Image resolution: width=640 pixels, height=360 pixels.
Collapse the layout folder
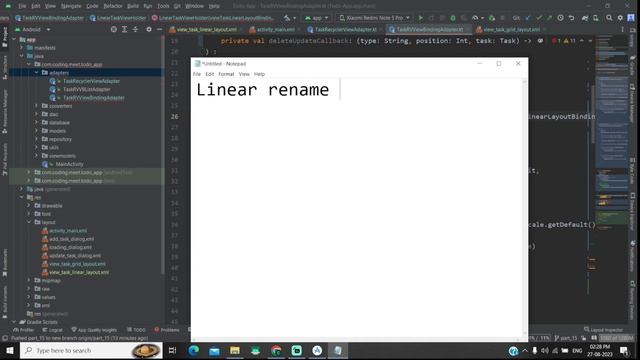[29, 222]
